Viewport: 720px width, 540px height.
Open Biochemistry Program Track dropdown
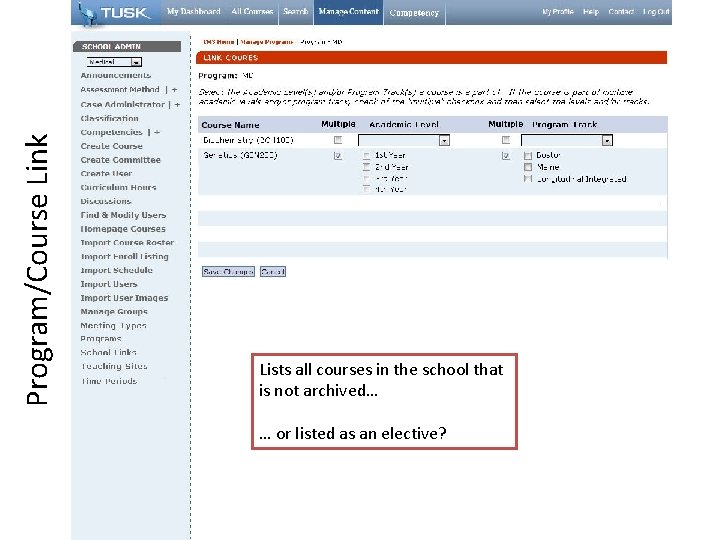click(567, 140)
